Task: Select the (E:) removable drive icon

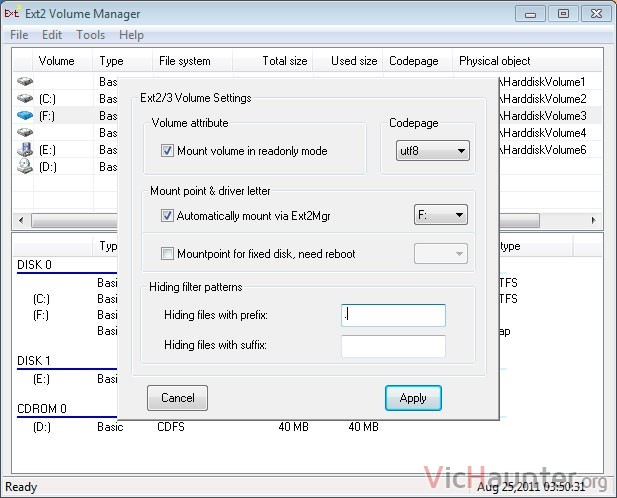Action: (x=25, y=149)
